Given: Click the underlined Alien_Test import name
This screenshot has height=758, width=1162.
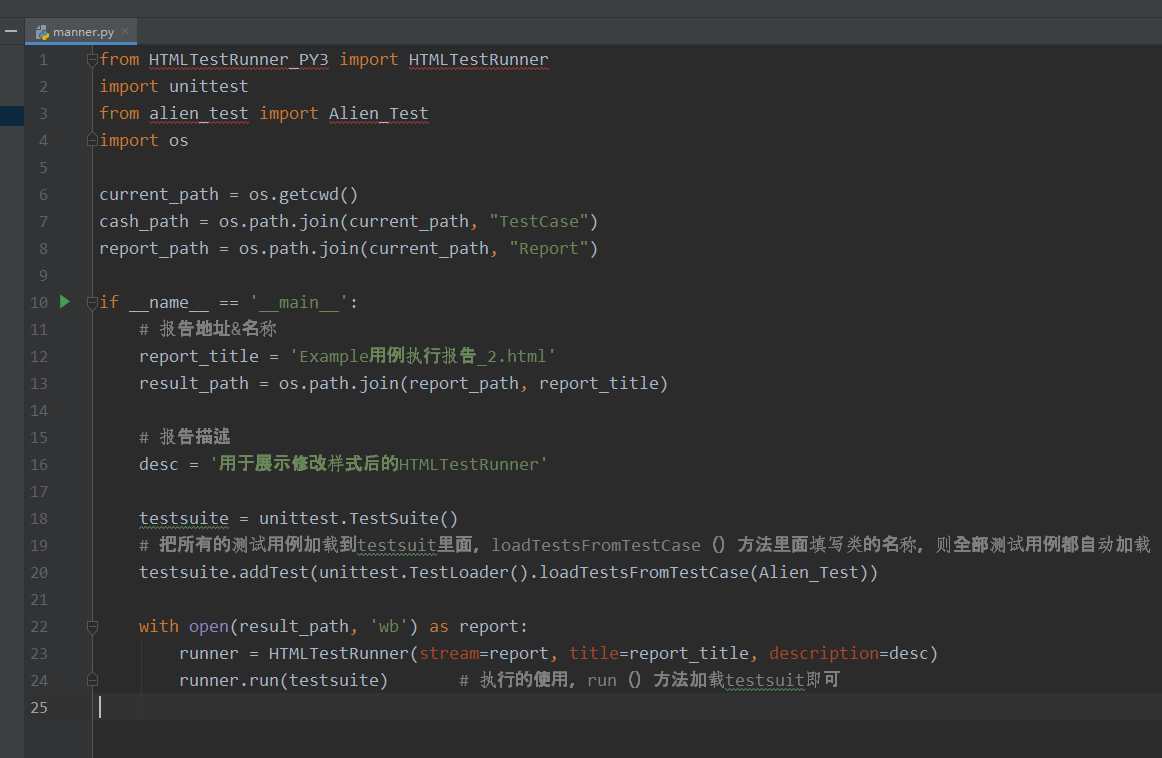Looking at the screenshot, I should [378, 113].
